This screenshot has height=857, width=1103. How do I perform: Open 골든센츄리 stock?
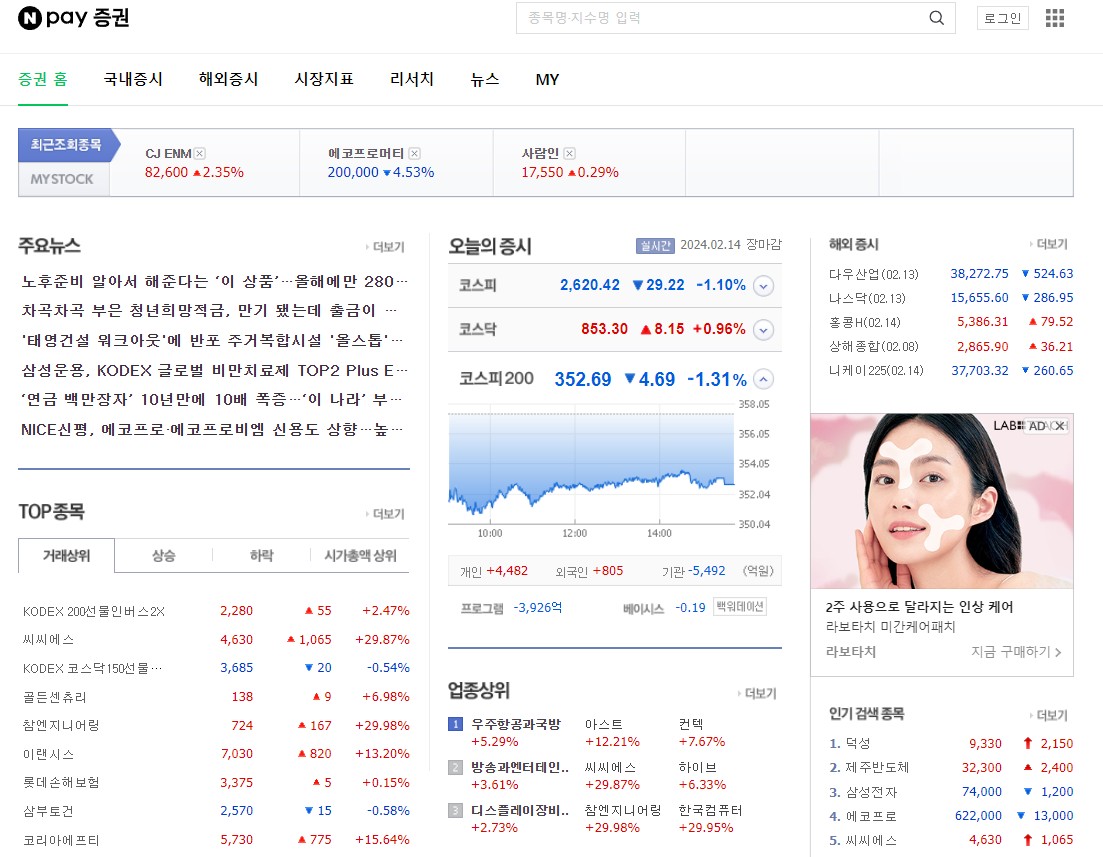(55, 697)
